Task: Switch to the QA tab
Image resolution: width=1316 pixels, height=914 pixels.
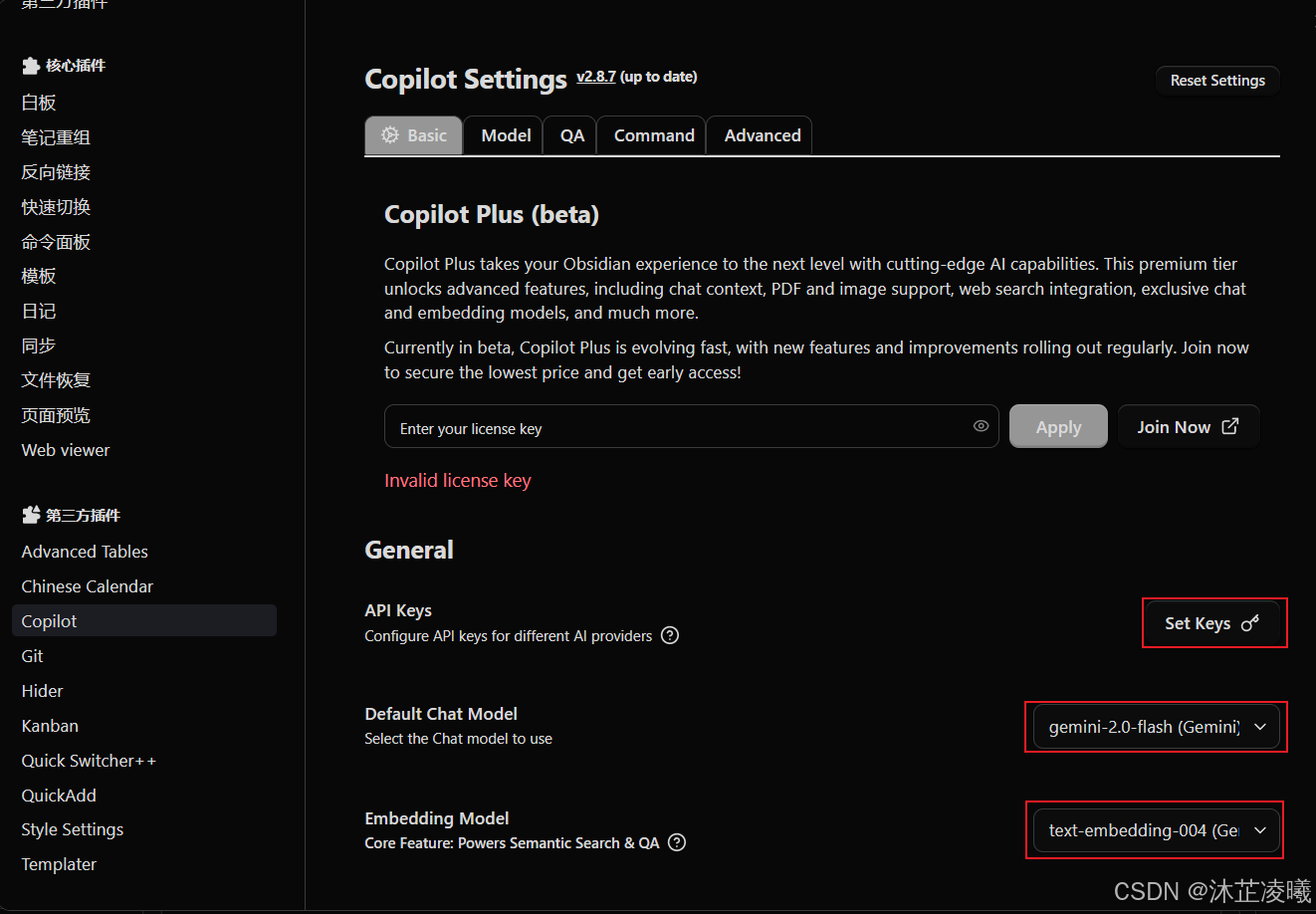Action: tap(572, 135)
